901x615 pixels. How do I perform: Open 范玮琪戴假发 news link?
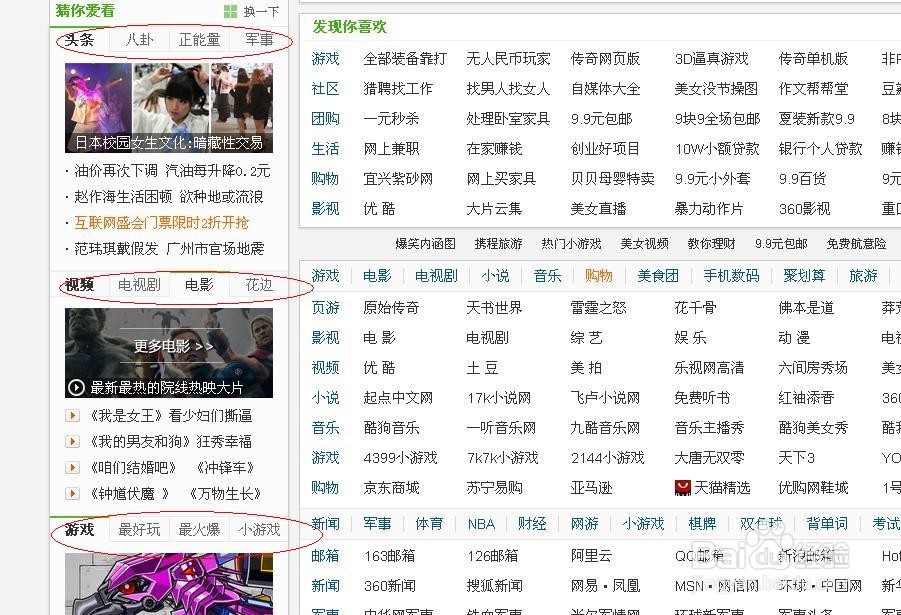pos(169,248)
